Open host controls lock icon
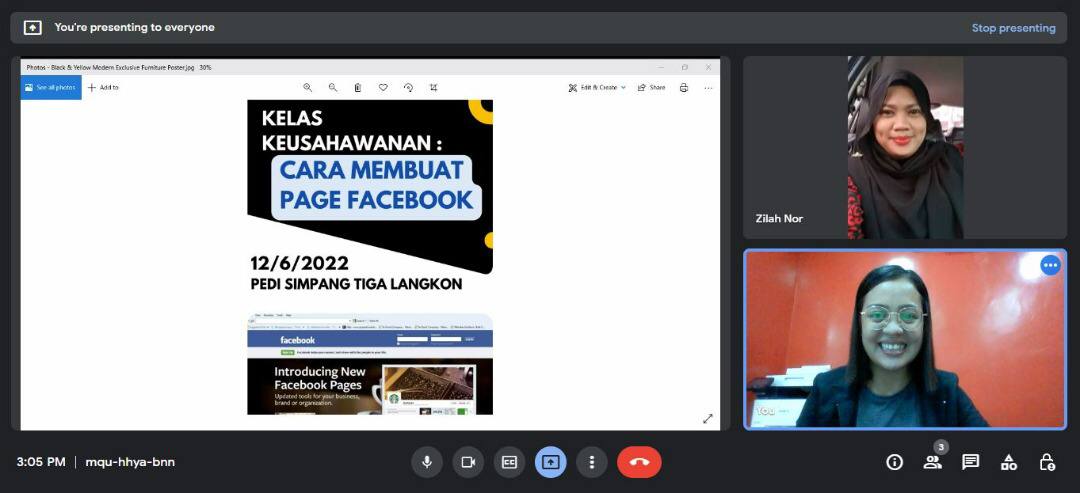Viewport: 1080px width, 493px height. point(1047,462)
